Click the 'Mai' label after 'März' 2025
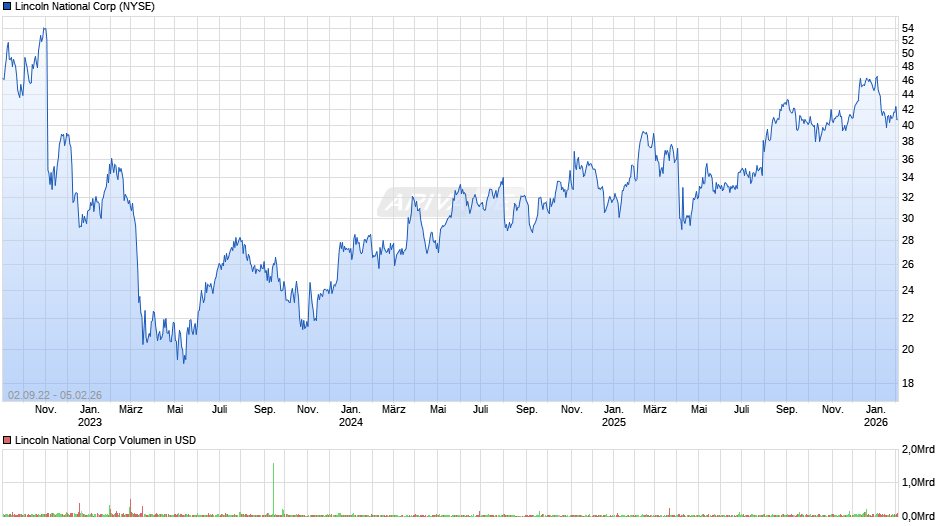The width and height of the screenshot is (940, 526). [699, 410]
